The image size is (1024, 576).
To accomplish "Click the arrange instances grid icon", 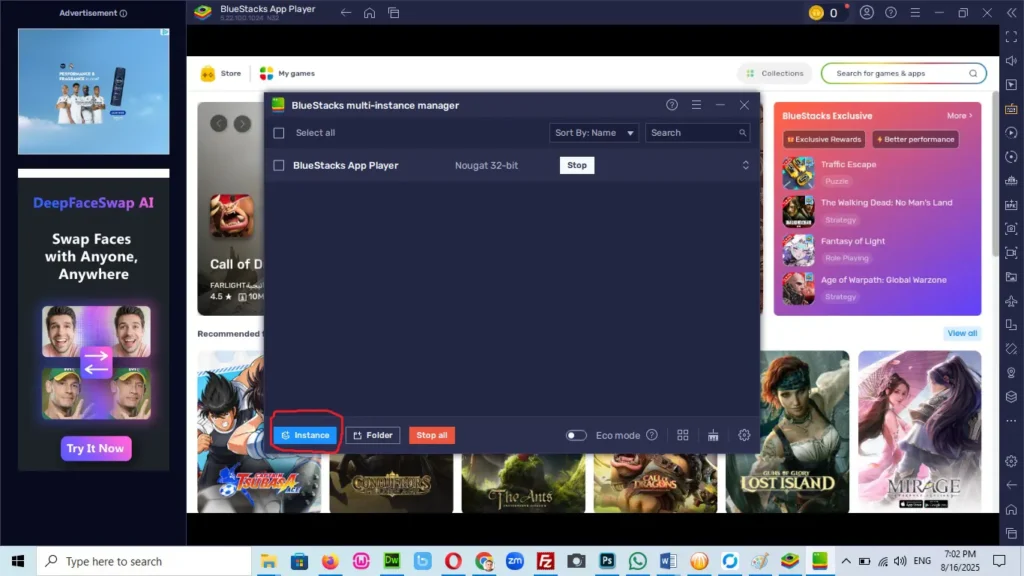I will [x=683, y=435].
